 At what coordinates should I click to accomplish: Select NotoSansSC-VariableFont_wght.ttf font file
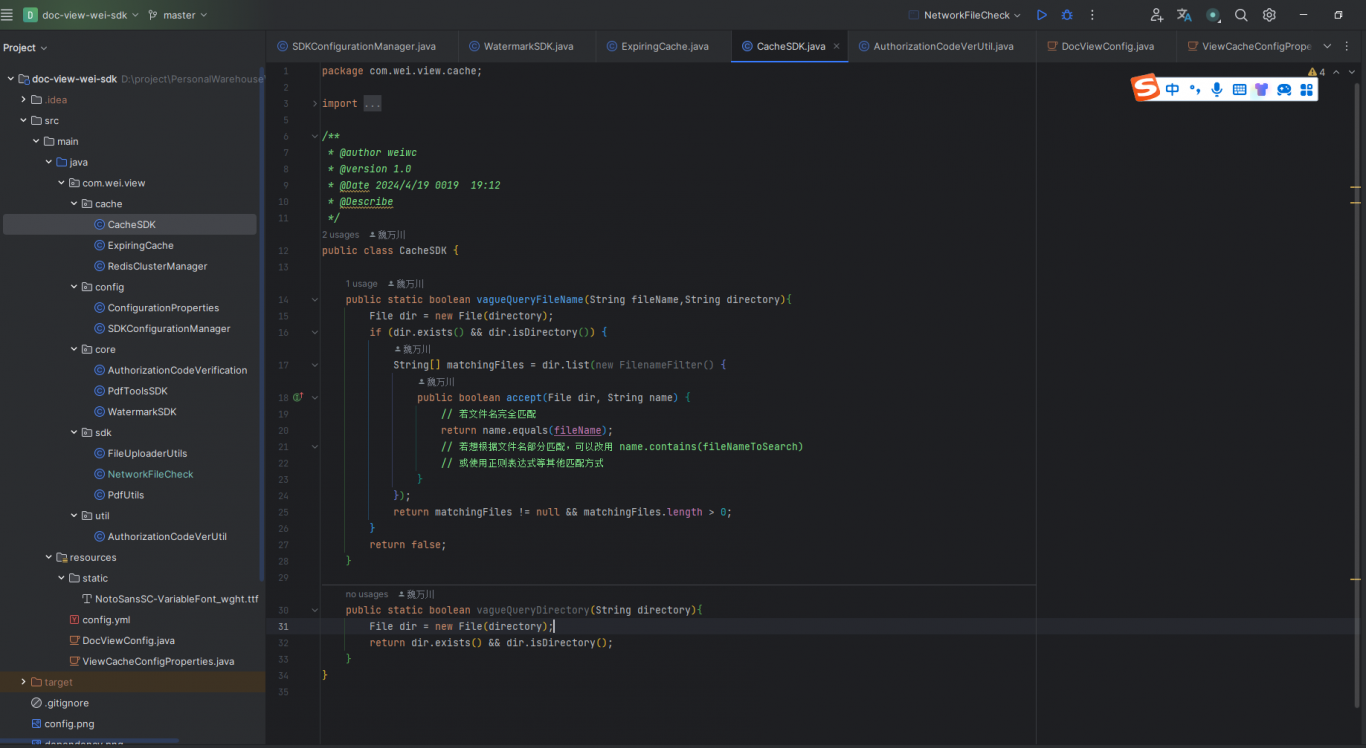coord(176,599)
